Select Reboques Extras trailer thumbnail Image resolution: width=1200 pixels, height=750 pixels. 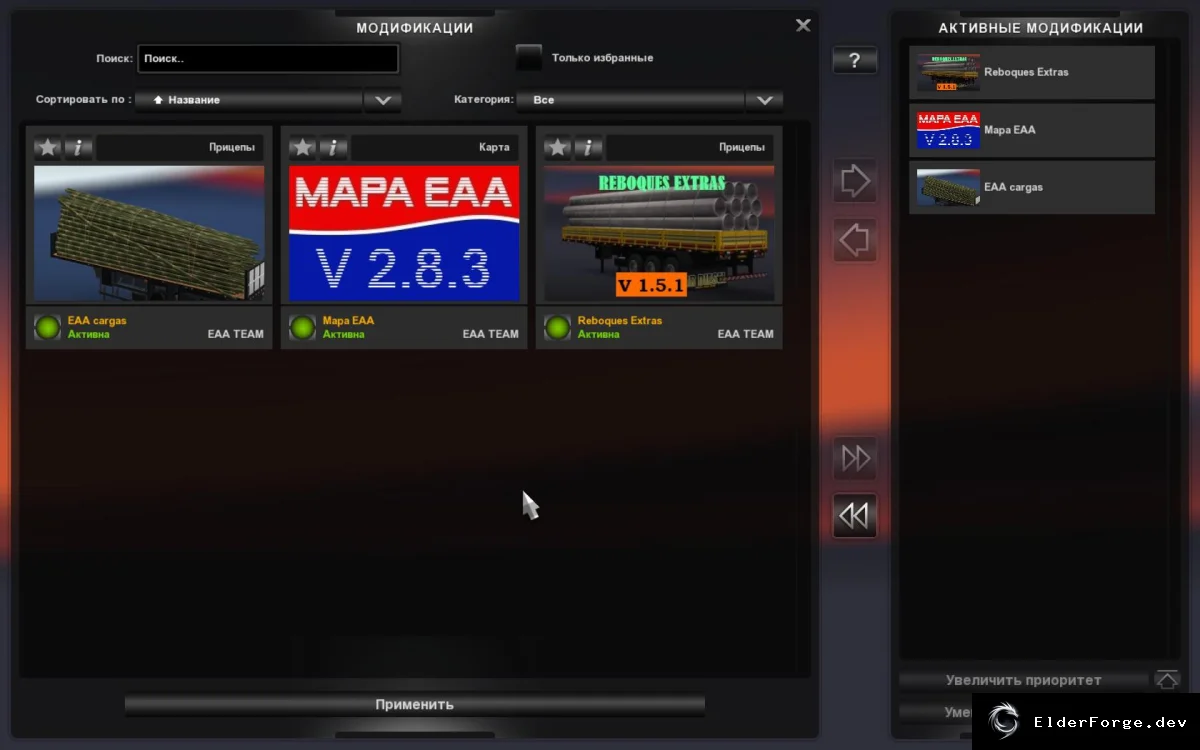click(659, 234)
